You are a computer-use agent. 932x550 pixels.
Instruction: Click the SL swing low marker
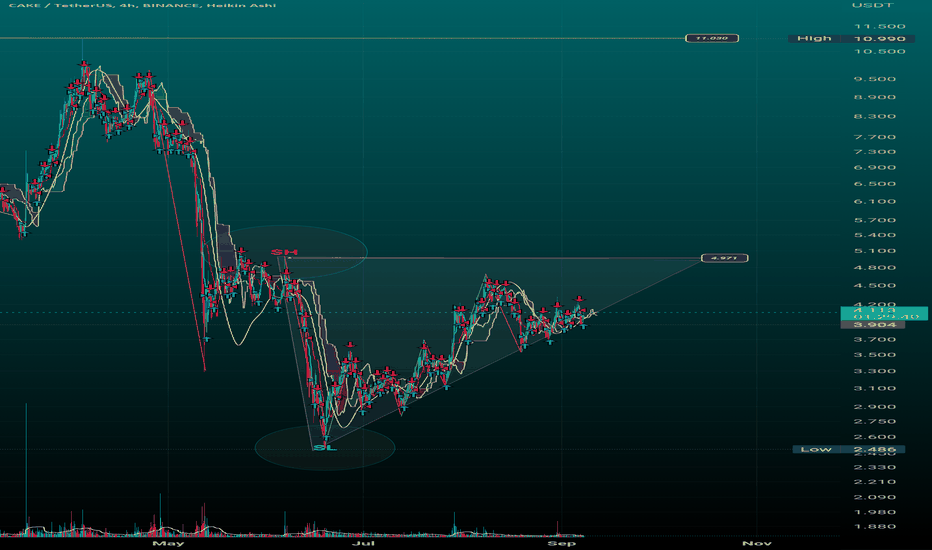point(325,447)
